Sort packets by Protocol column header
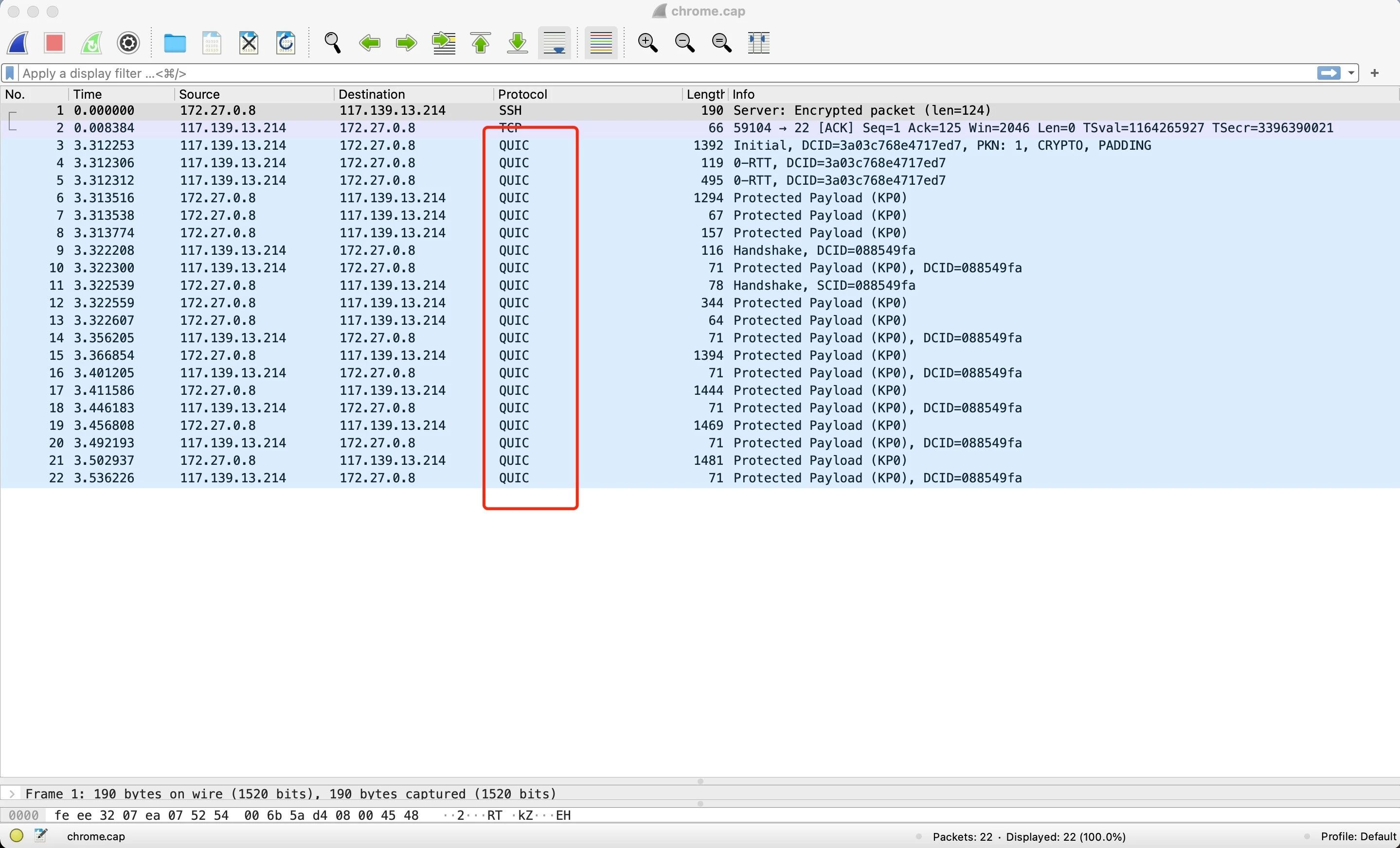1400x848 pixels. click(522, 94)
